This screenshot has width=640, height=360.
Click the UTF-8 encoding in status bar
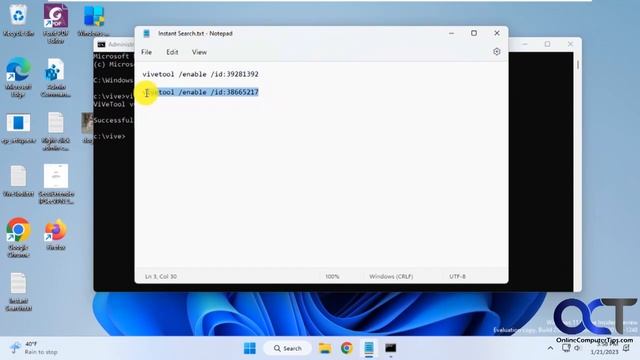click(x=457, y=276)
